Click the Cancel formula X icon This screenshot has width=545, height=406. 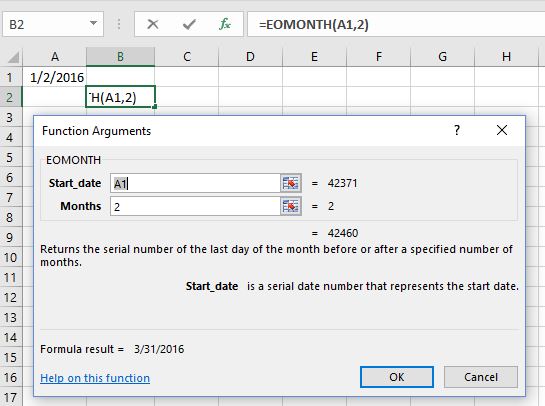click(x=153, y=24)
